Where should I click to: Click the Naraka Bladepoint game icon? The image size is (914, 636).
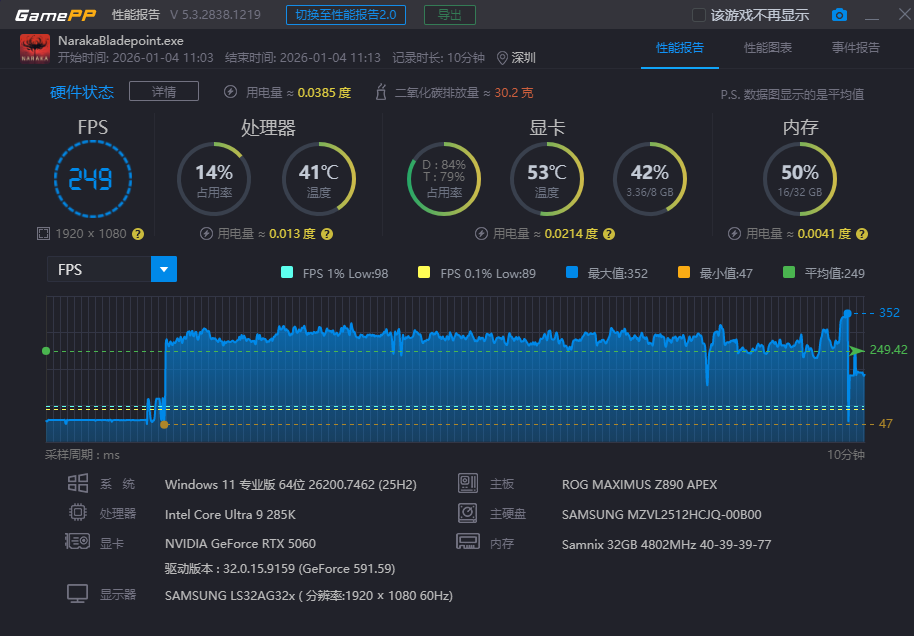[x=35, y=49]
